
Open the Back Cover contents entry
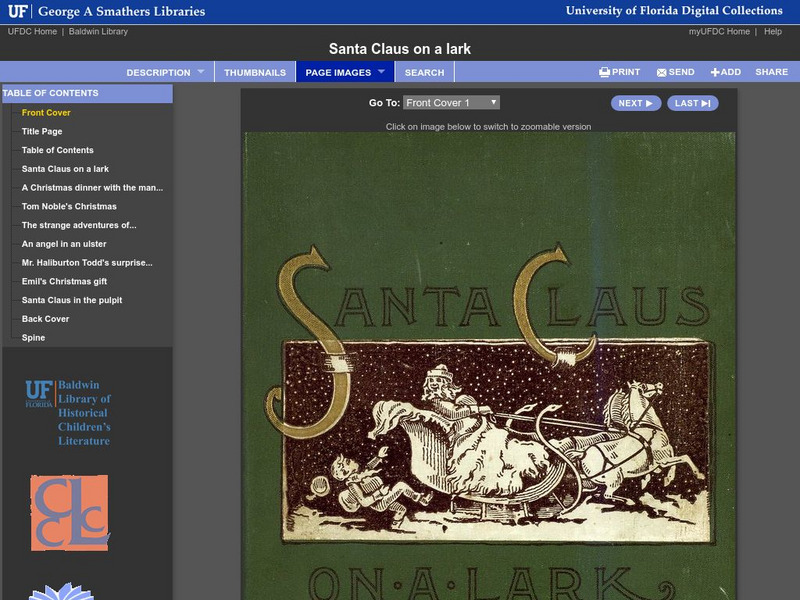coord(46,319)
